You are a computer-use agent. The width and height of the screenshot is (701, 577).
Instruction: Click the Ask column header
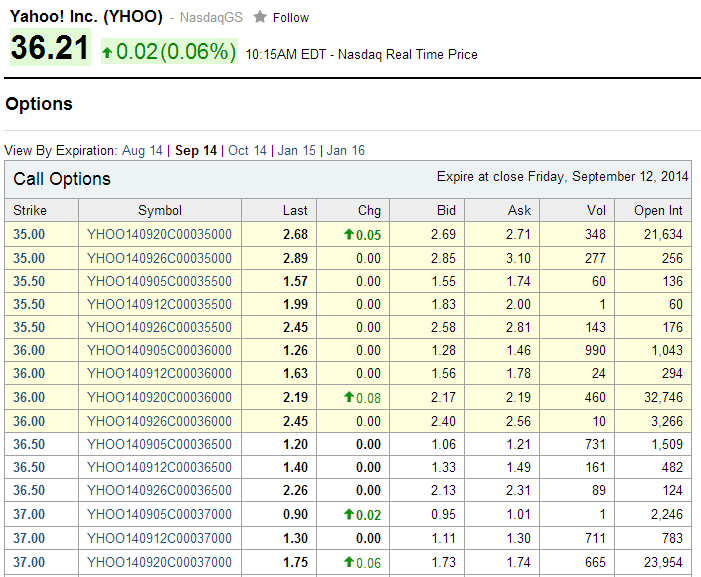click(x=519, y=210)
